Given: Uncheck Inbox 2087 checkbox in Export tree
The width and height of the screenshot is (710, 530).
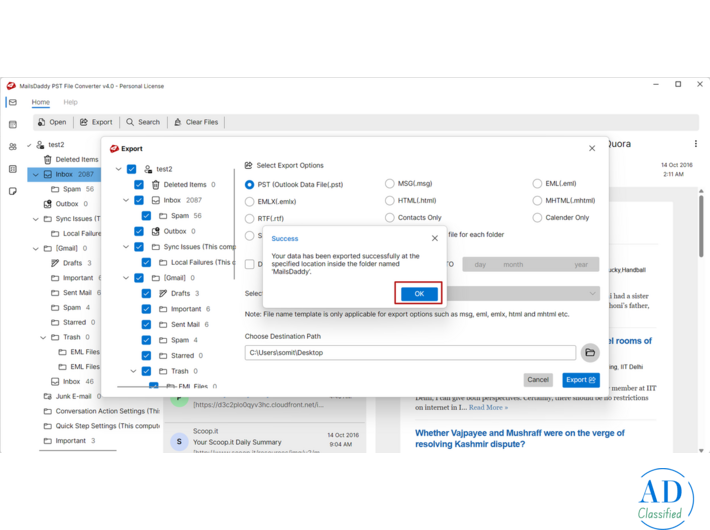Looking at the screenshot, I should (x=139, y=200).
